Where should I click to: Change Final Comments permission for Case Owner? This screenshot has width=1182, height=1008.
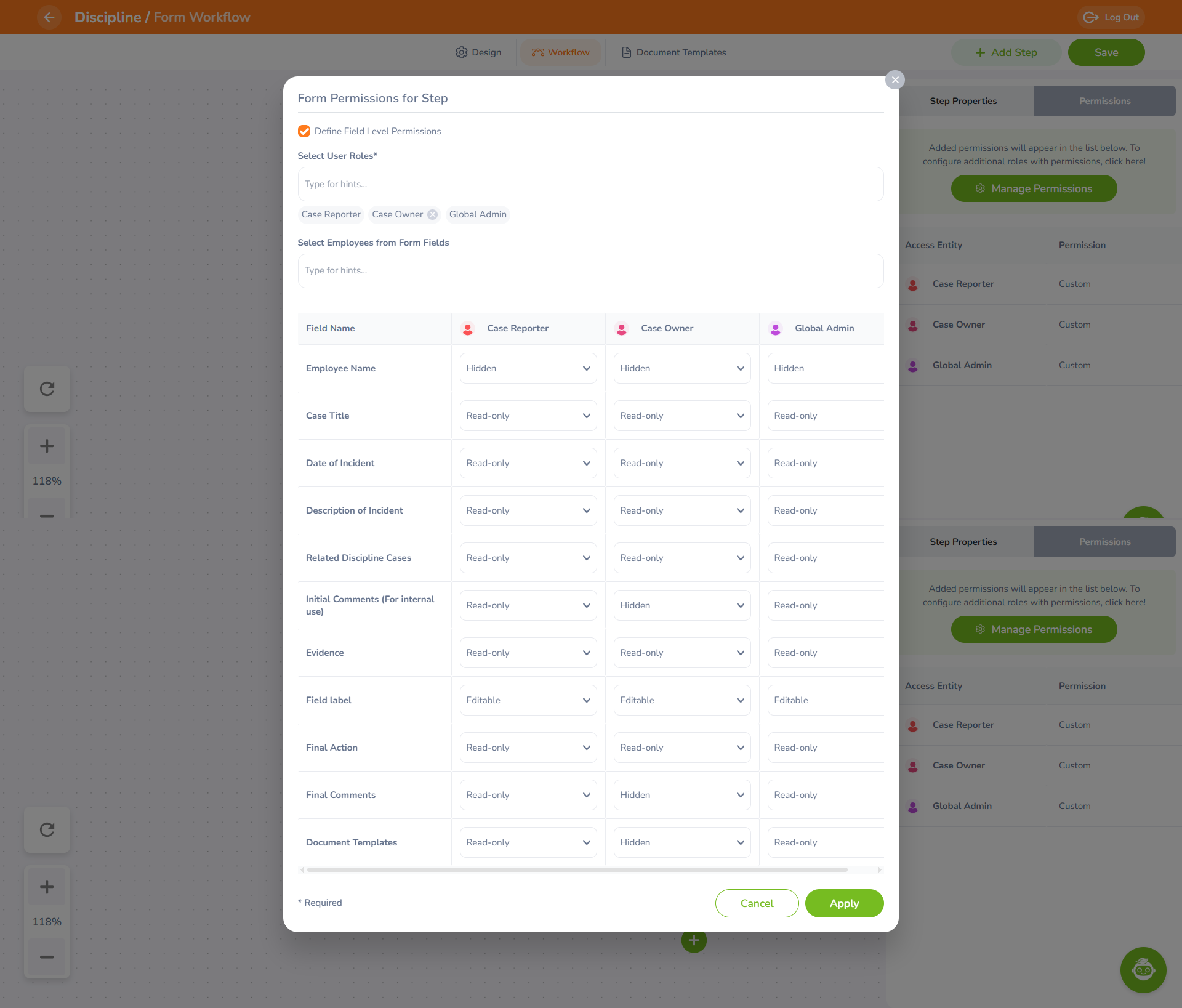[681, 794]
